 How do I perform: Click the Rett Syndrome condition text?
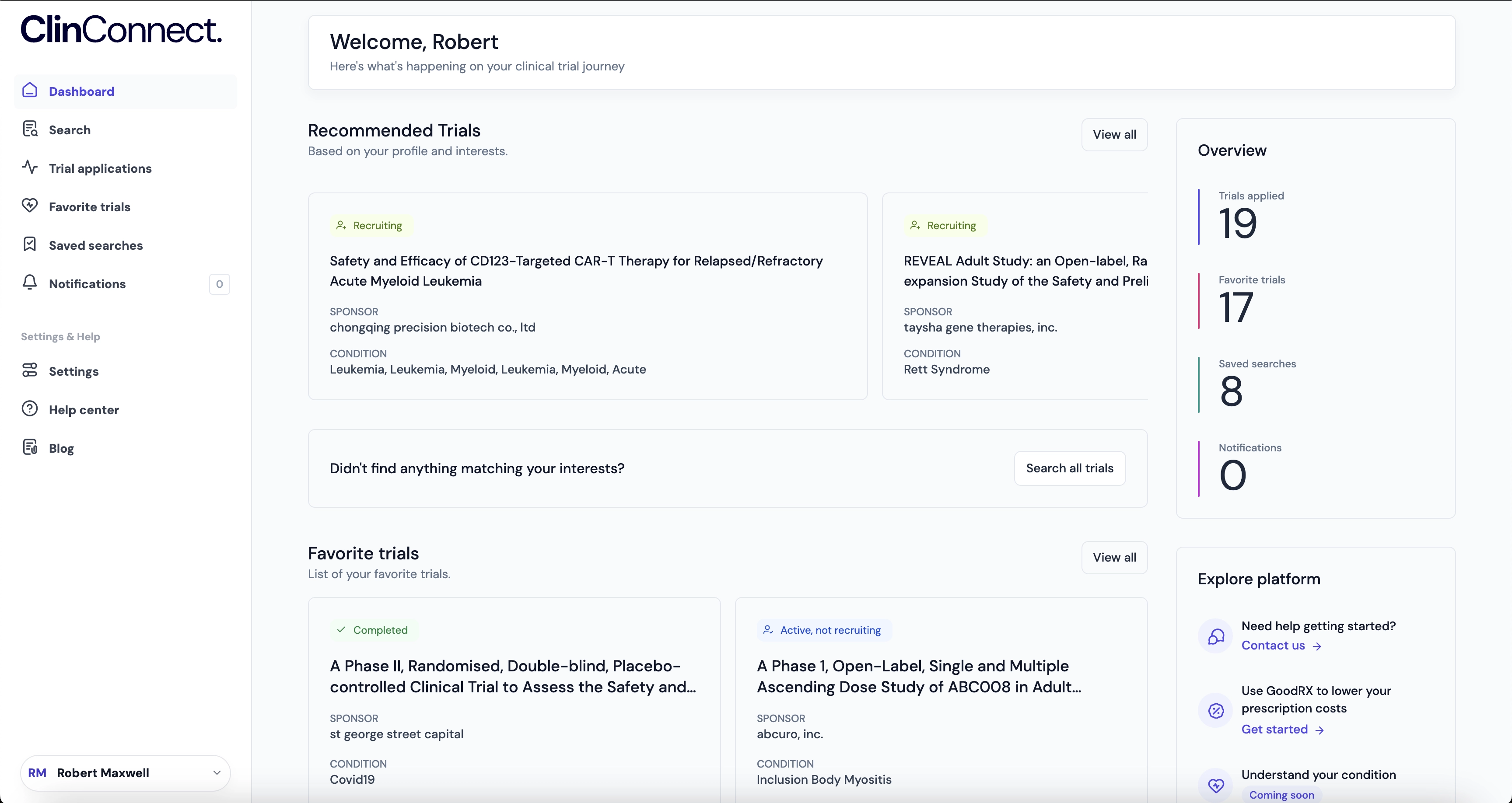(947, 369)
